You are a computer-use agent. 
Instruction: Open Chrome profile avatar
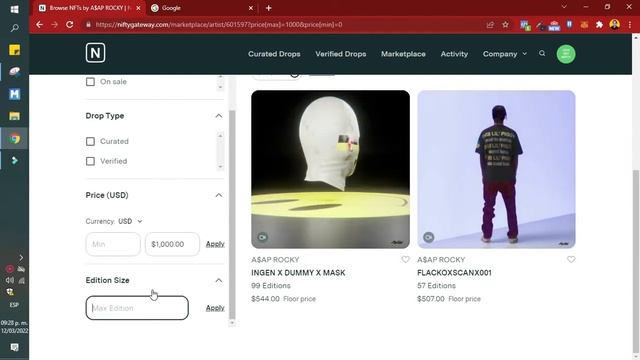pyautogui.click(x=615, y=24)
